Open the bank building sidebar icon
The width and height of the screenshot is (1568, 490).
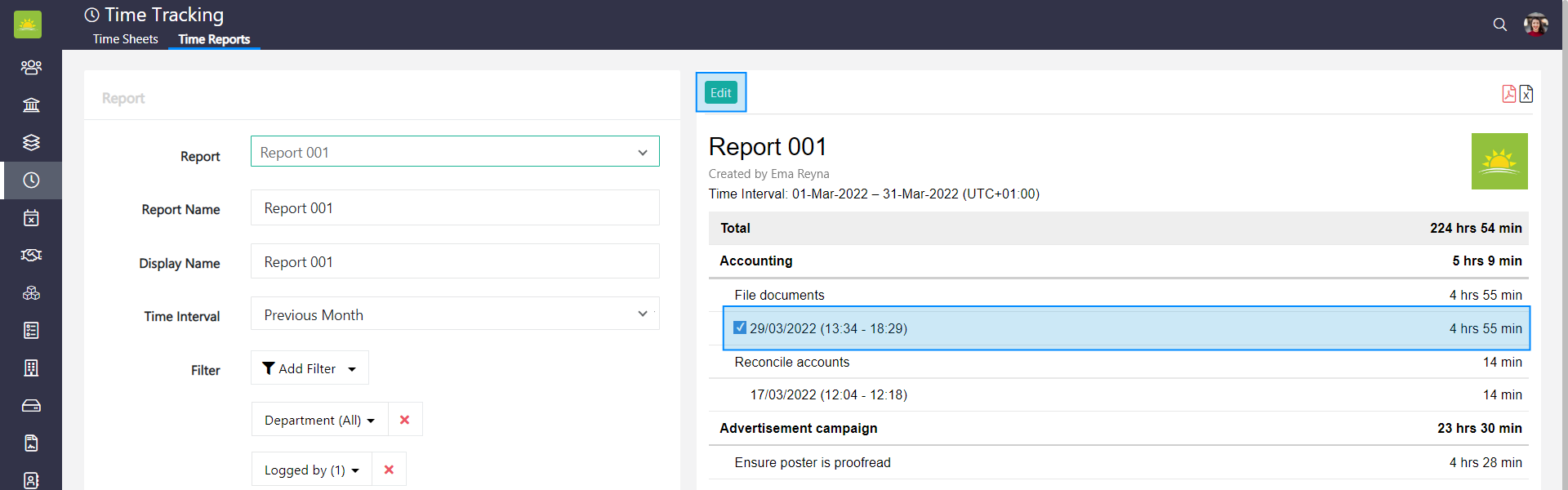point(31,105)
